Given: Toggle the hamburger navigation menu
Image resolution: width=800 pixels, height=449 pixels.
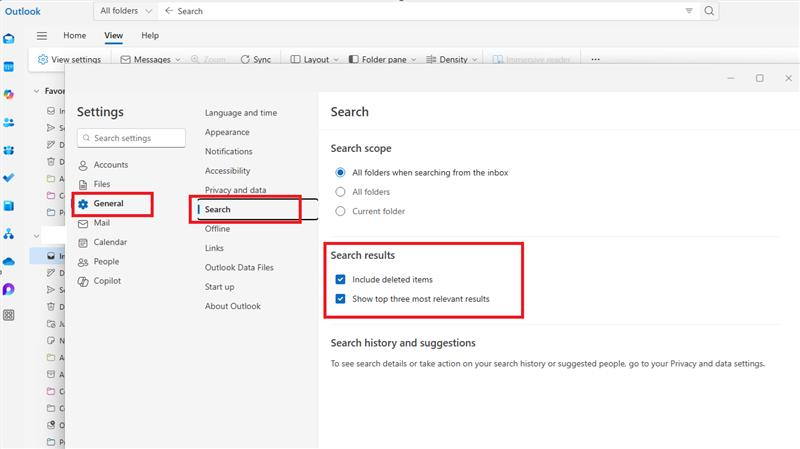Looking at the screenshot, I should point(42,36).
